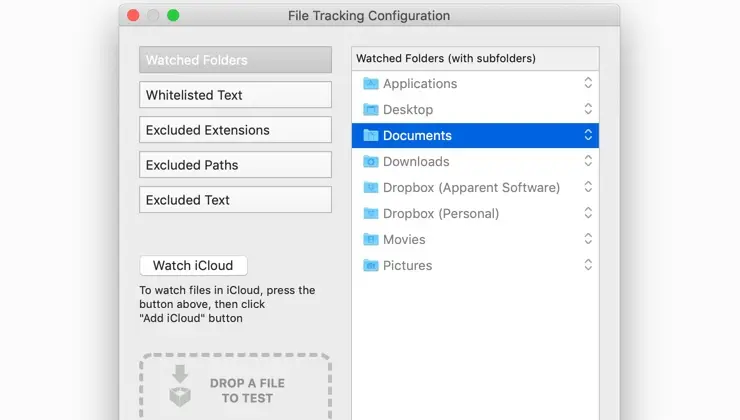Click the Pictures folder icon
Viewport: 740px width, 420px height.
(x=370, y=265)
